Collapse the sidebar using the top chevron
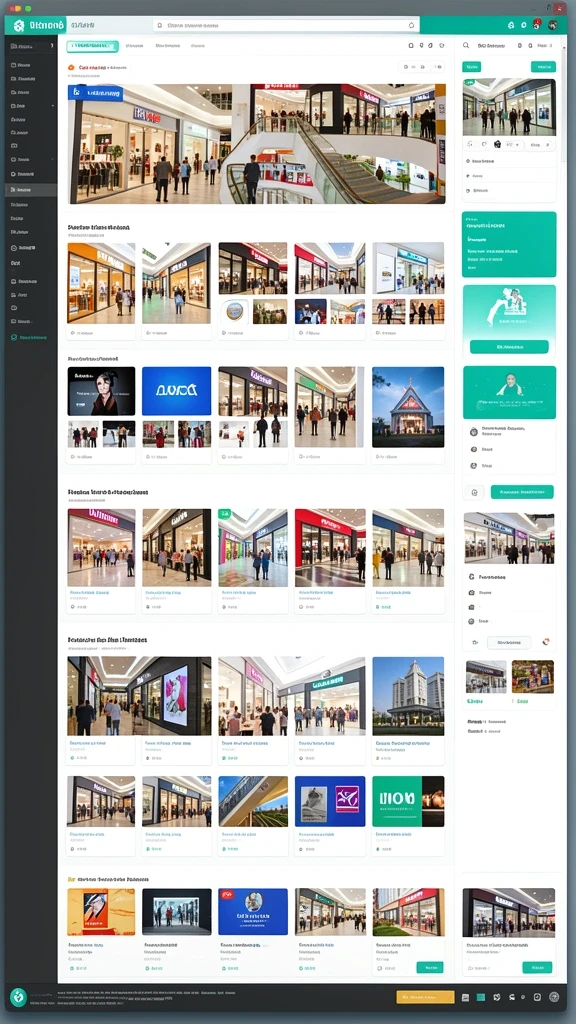The width and height of the screenshot is (576, 1024). (52, 46)
